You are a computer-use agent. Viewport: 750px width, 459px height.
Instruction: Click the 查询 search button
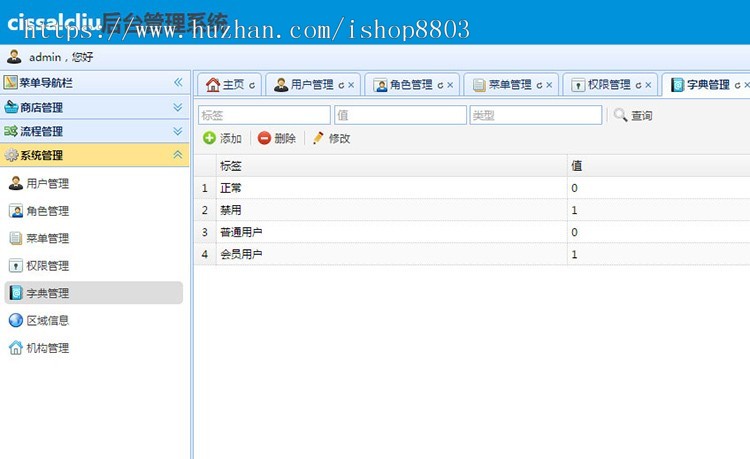[633, 115]
